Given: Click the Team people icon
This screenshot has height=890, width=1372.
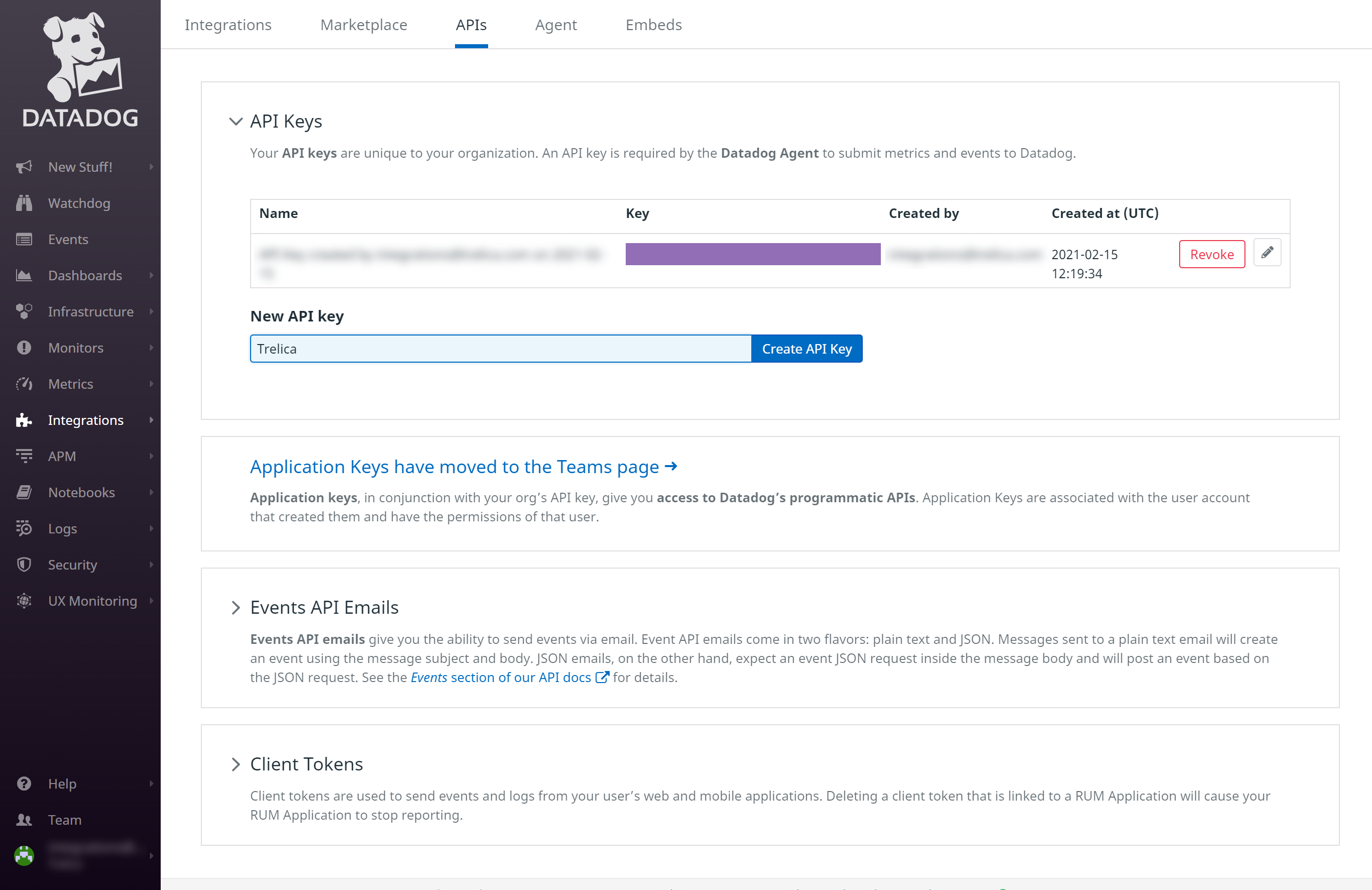Looking at the screenshot, I should (x=24, y=820).
